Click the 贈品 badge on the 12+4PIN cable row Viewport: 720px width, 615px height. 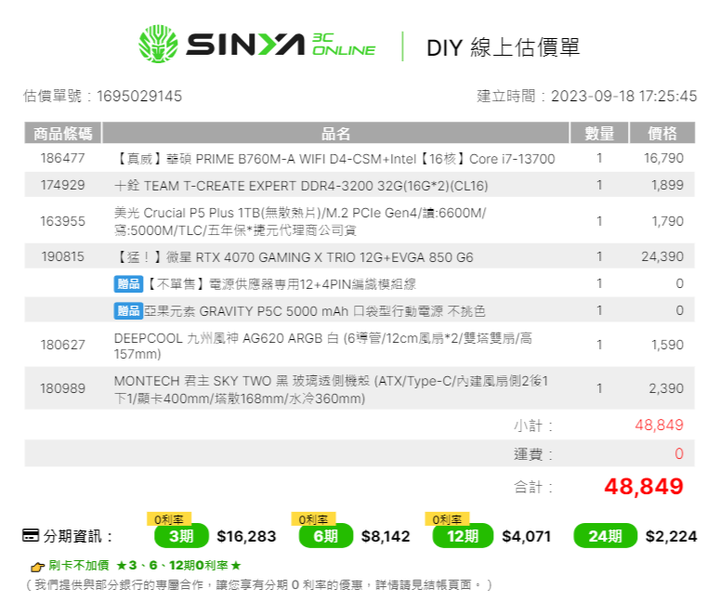click(128, 284)
